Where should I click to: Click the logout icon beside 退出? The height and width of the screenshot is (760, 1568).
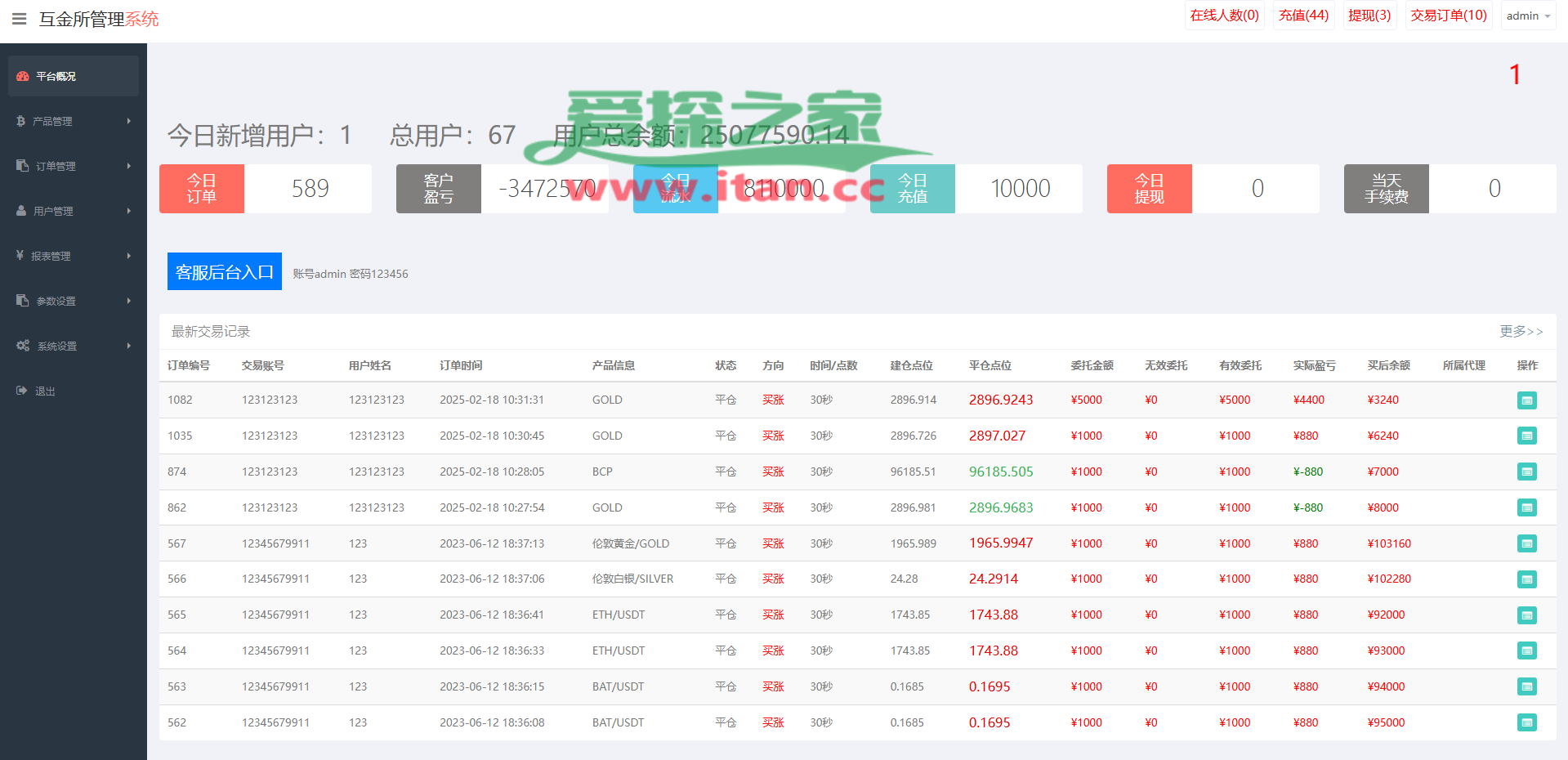point(22,391)
